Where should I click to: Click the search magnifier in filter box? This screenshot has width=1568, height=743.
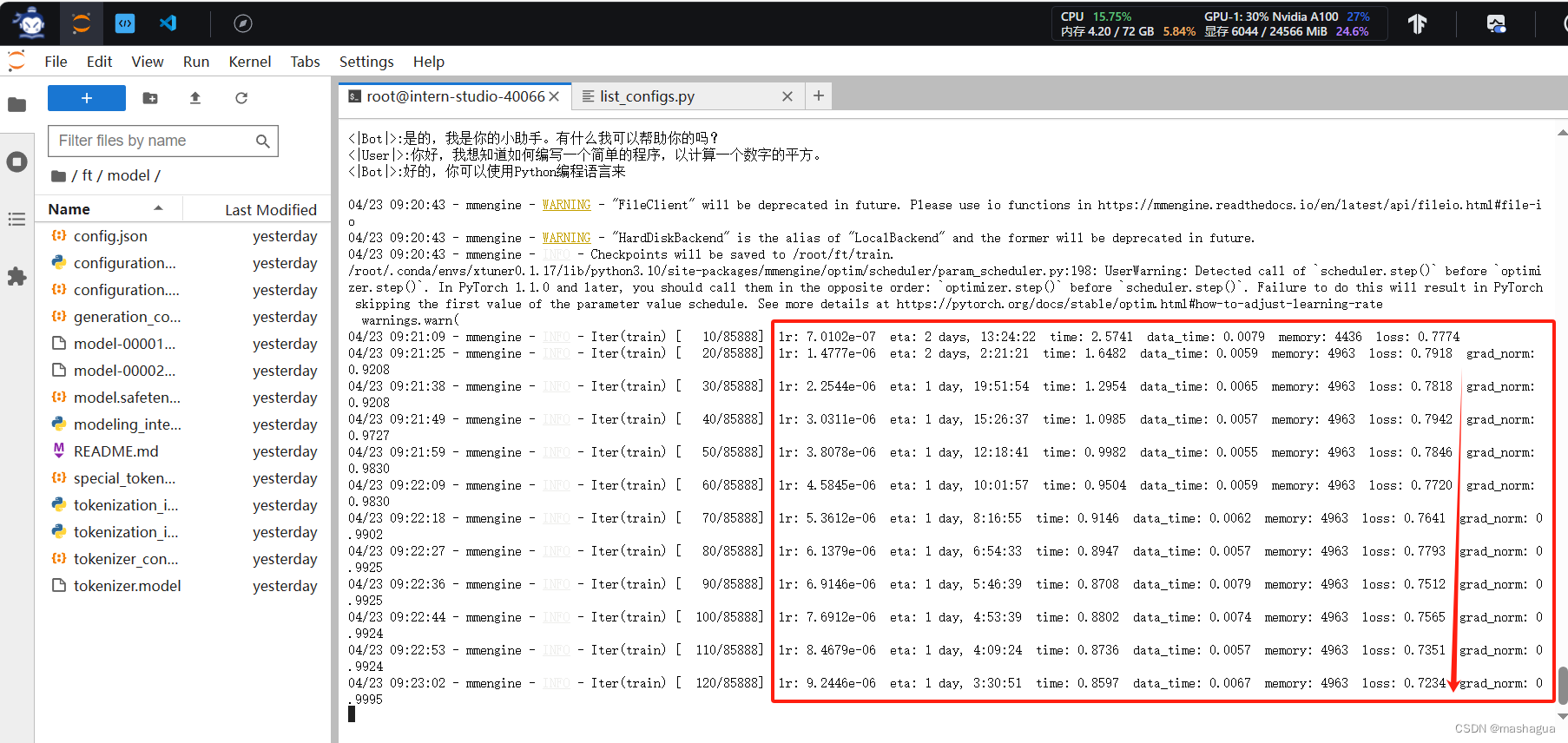[x=263, y=141]
